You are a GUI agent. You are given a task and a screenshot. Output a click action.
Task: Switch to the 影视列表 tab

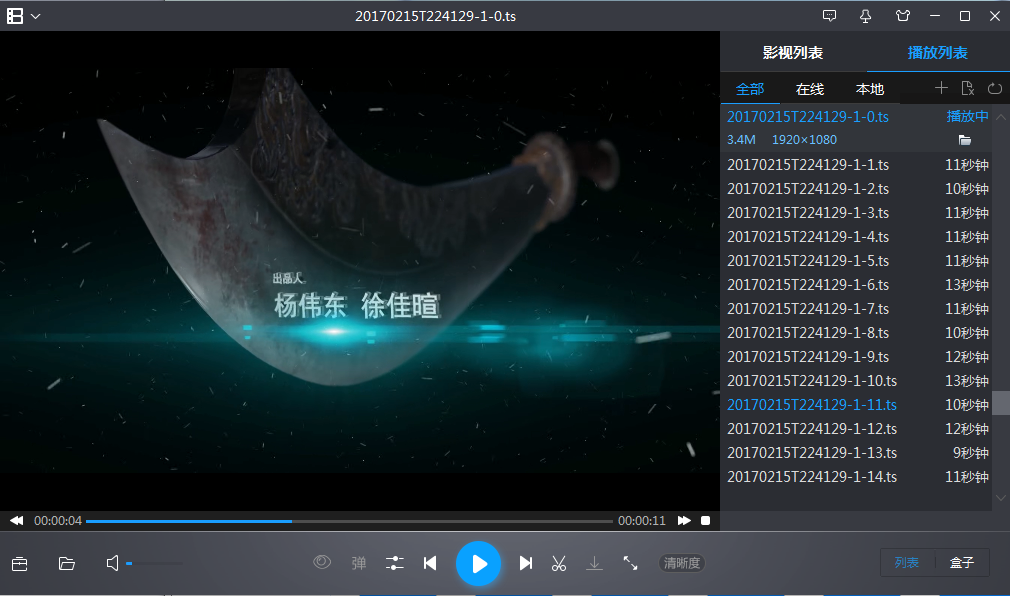tap(793, 53)
